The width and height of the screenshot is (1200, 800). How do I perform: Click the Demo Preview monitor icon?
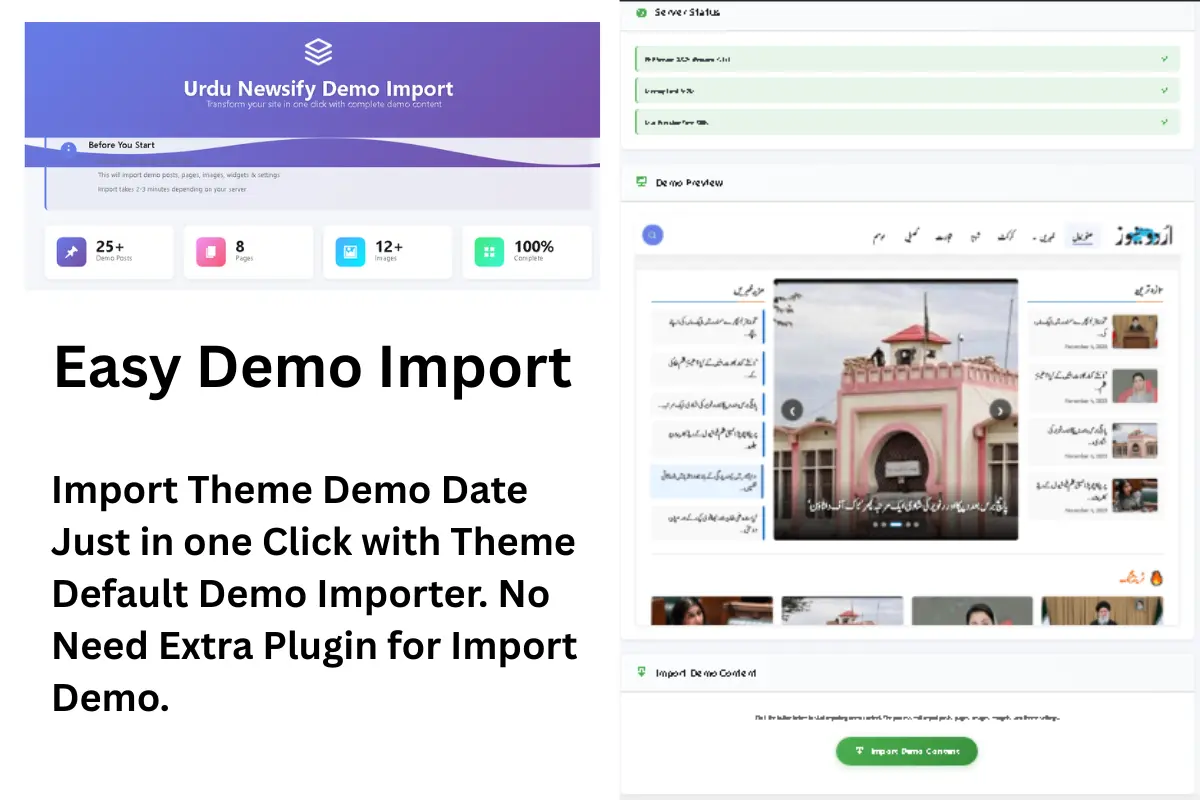tap(641, 182)
